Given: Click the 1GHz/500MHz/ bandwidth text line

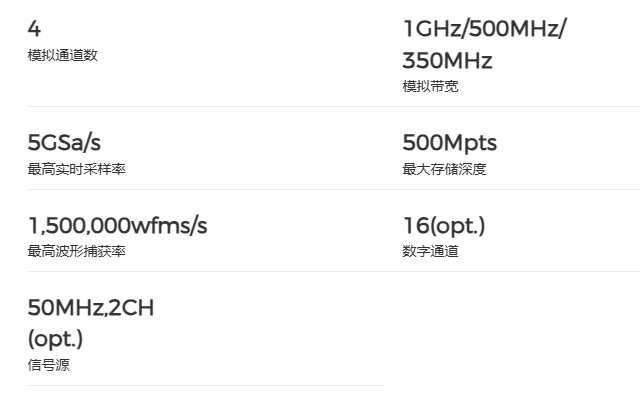Looking at the screenshot, I should point(484,29).
